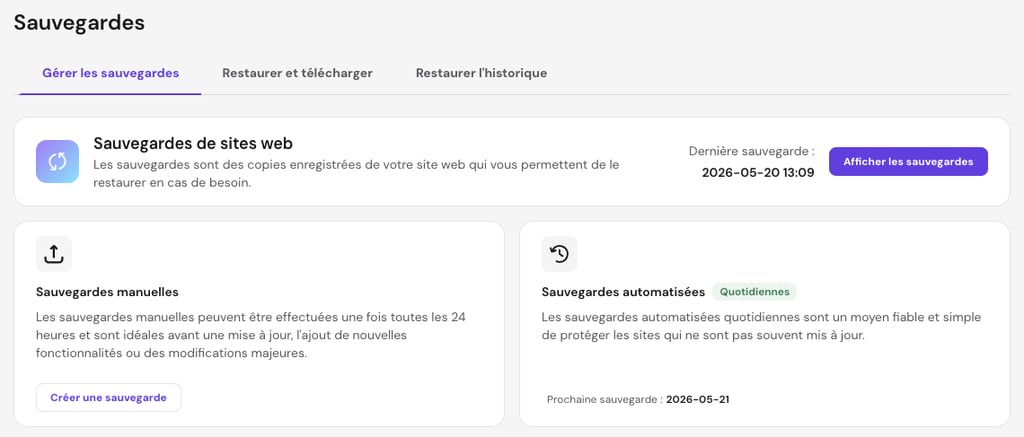Open the Gérer les sauvegardes tab
1024x437 pixels.
(110, 73)
